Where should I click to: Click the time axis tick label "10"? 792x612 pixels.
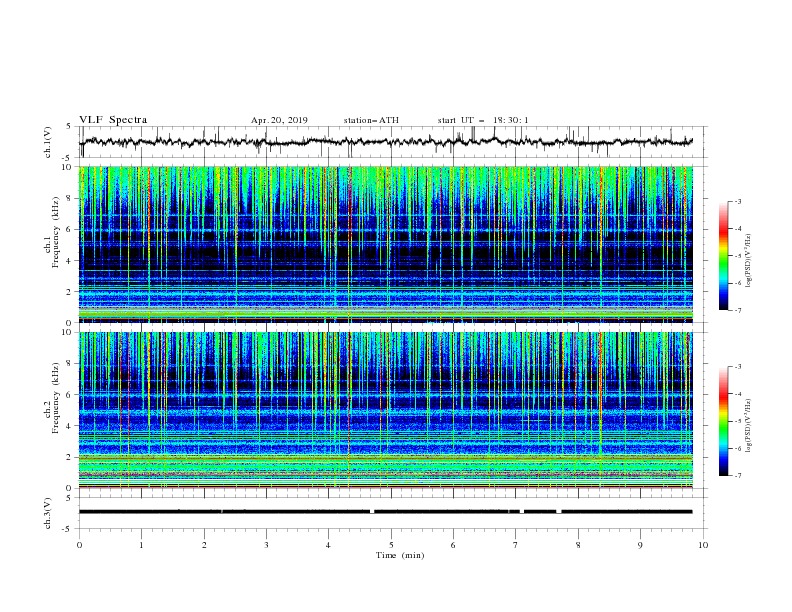pos(703,545)
